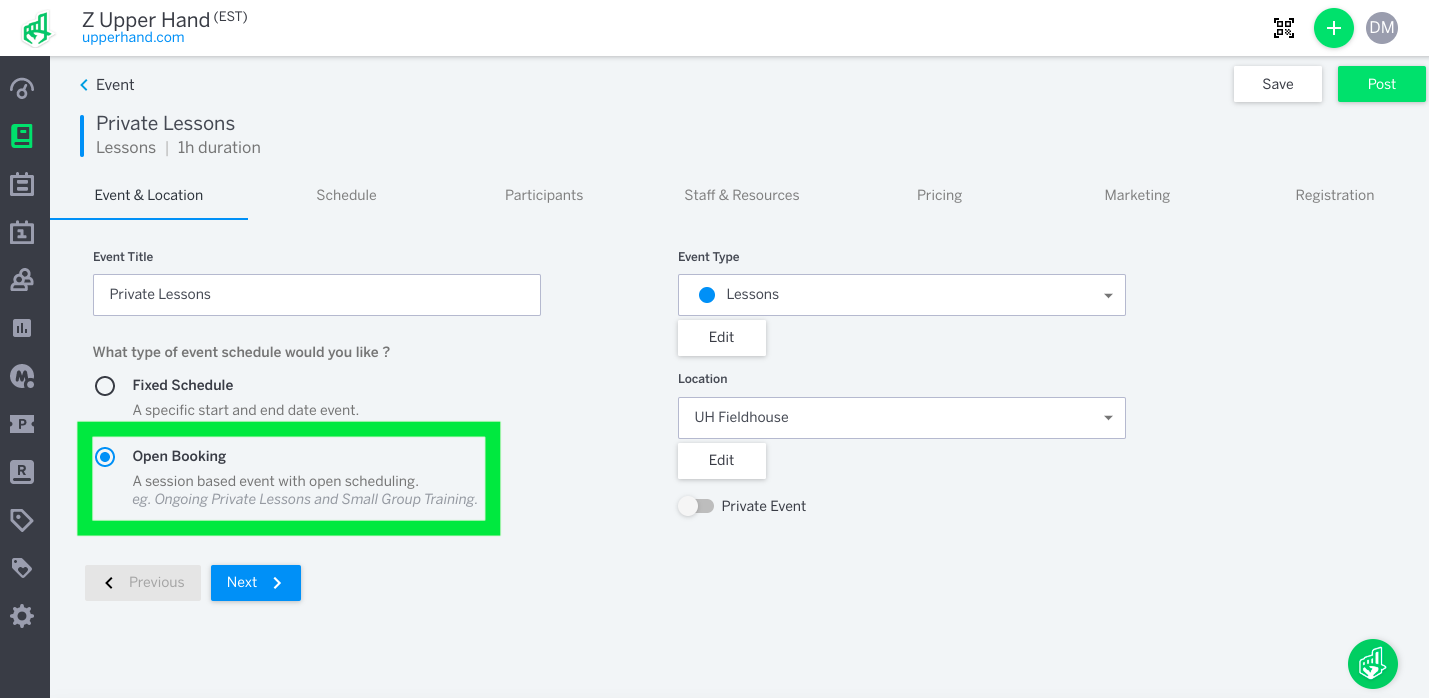The image size is (1429, 698).
Task: Open the dashboard gauge icon in sidebar
Action: [x=22, y=88]
